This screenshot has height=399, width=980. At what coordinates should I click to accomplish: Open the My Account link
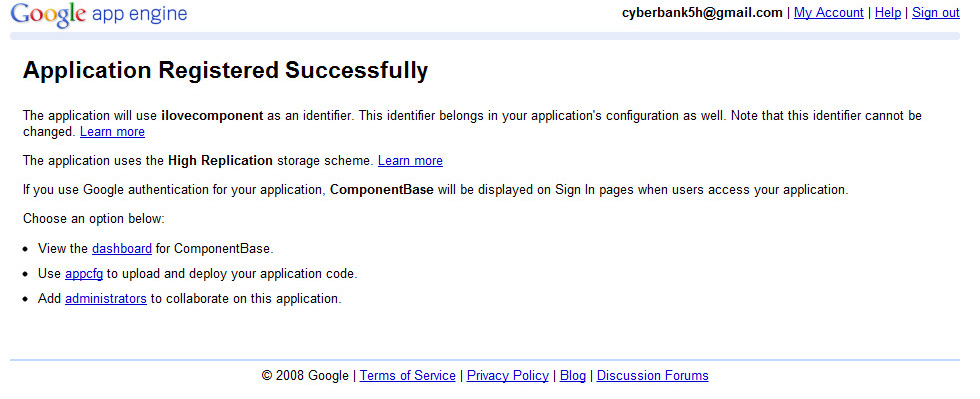829,13
